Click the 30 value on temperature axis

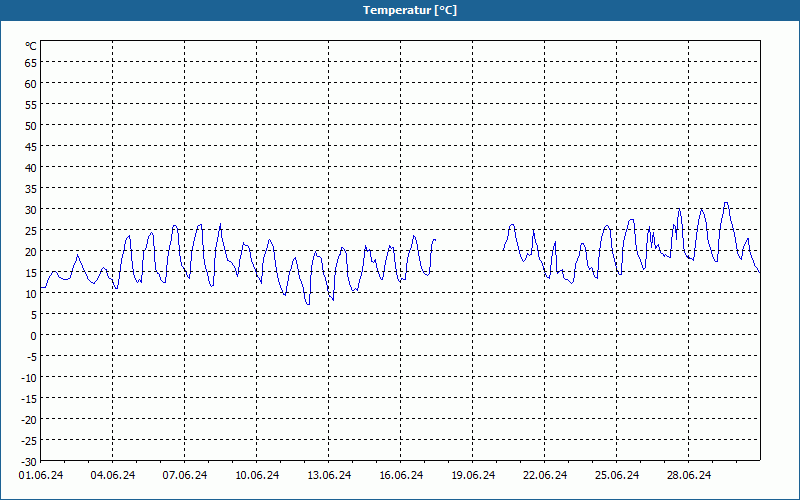tap(31, 210)
